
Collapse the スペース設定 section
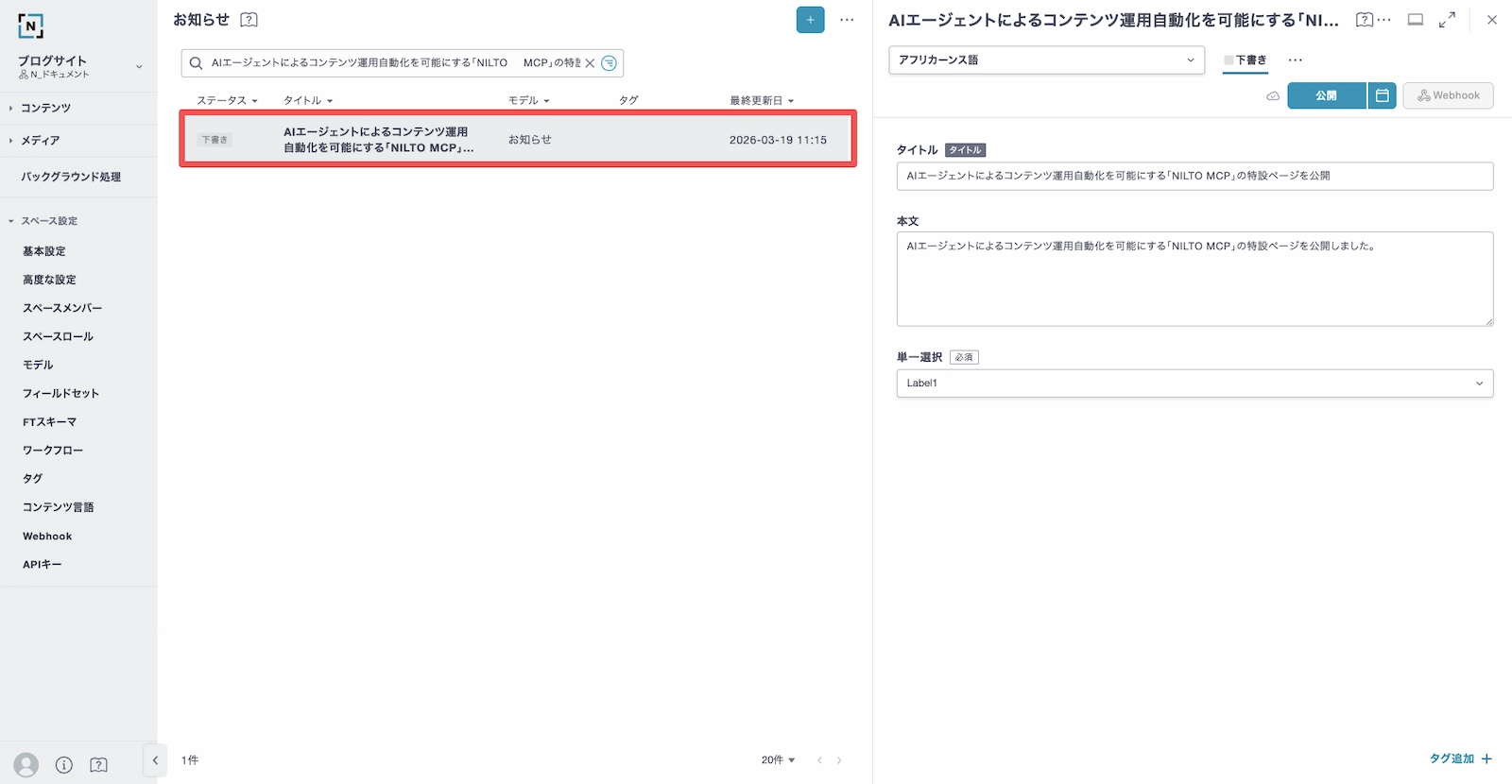click(x=11, y=221)
